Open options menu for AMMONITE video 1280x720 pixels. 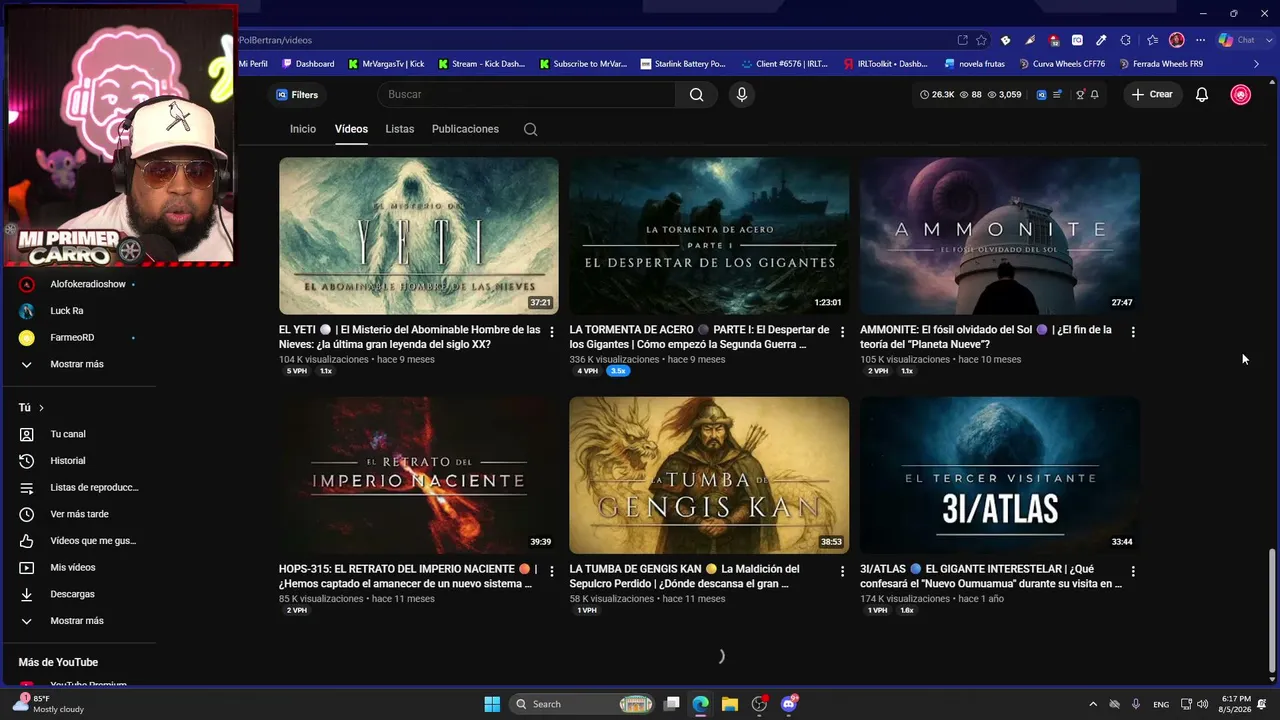click(x=1133, y=332)
